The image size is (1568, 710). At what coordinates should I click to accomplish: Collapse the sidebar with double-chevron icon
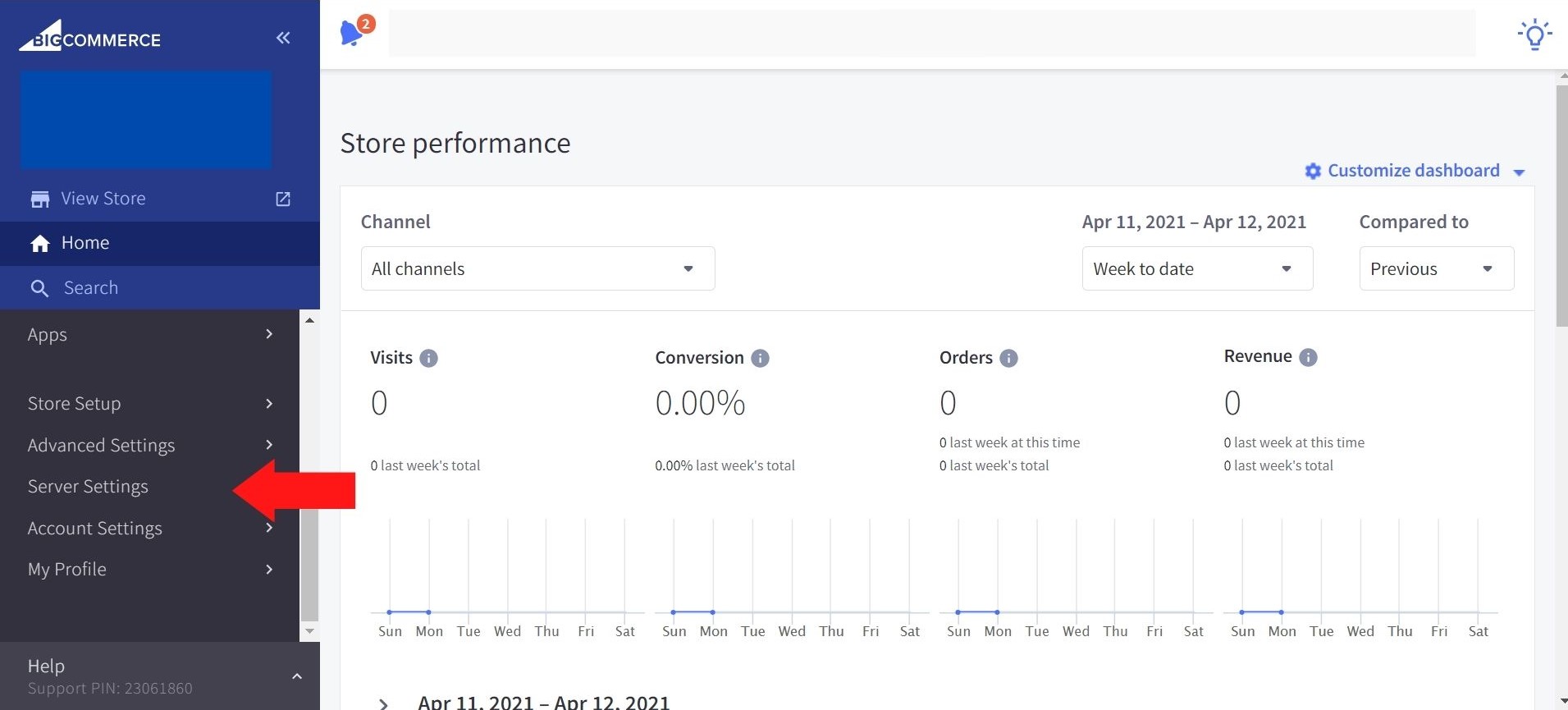[x=283, y=38]
